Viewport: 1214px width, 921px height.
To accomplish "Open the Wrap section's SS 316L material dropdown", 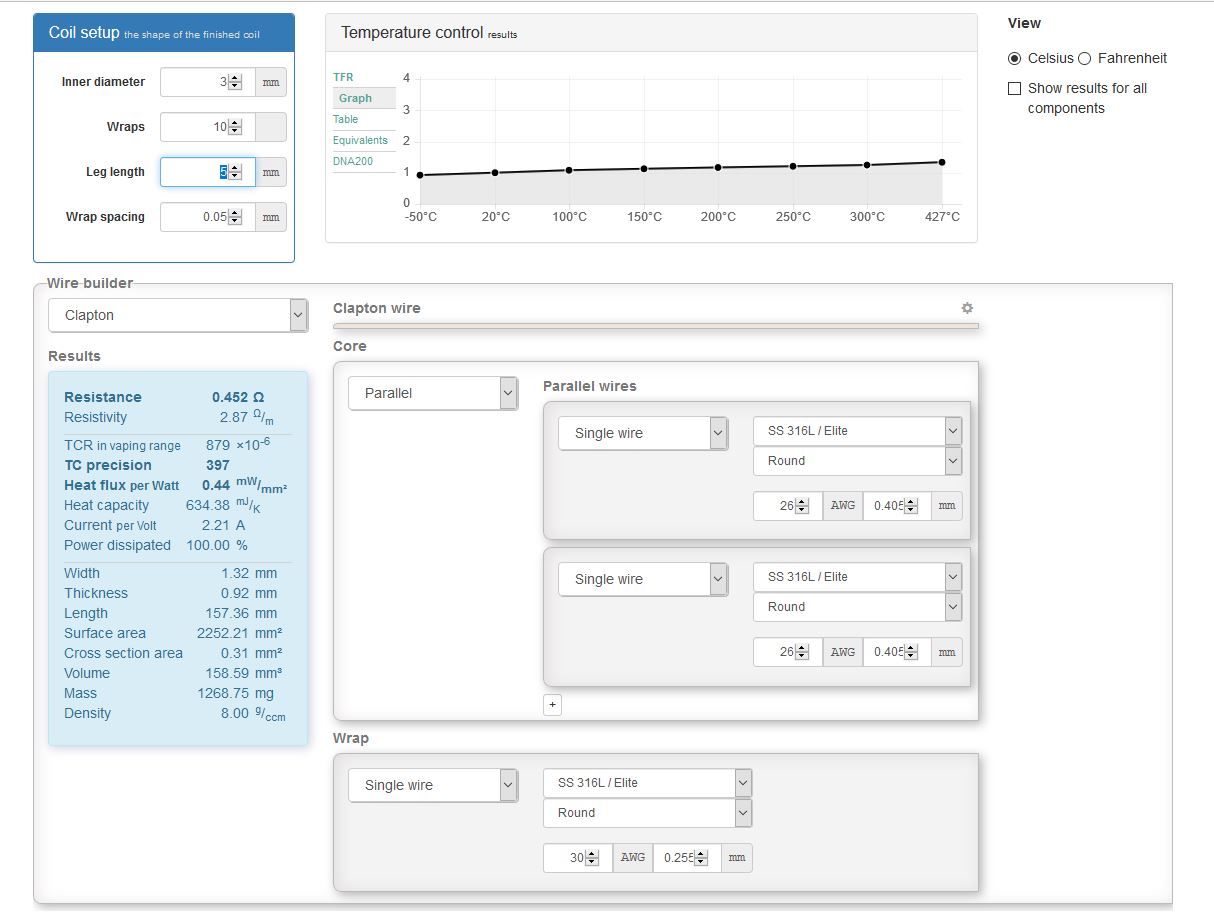I will tap(647, 783).
